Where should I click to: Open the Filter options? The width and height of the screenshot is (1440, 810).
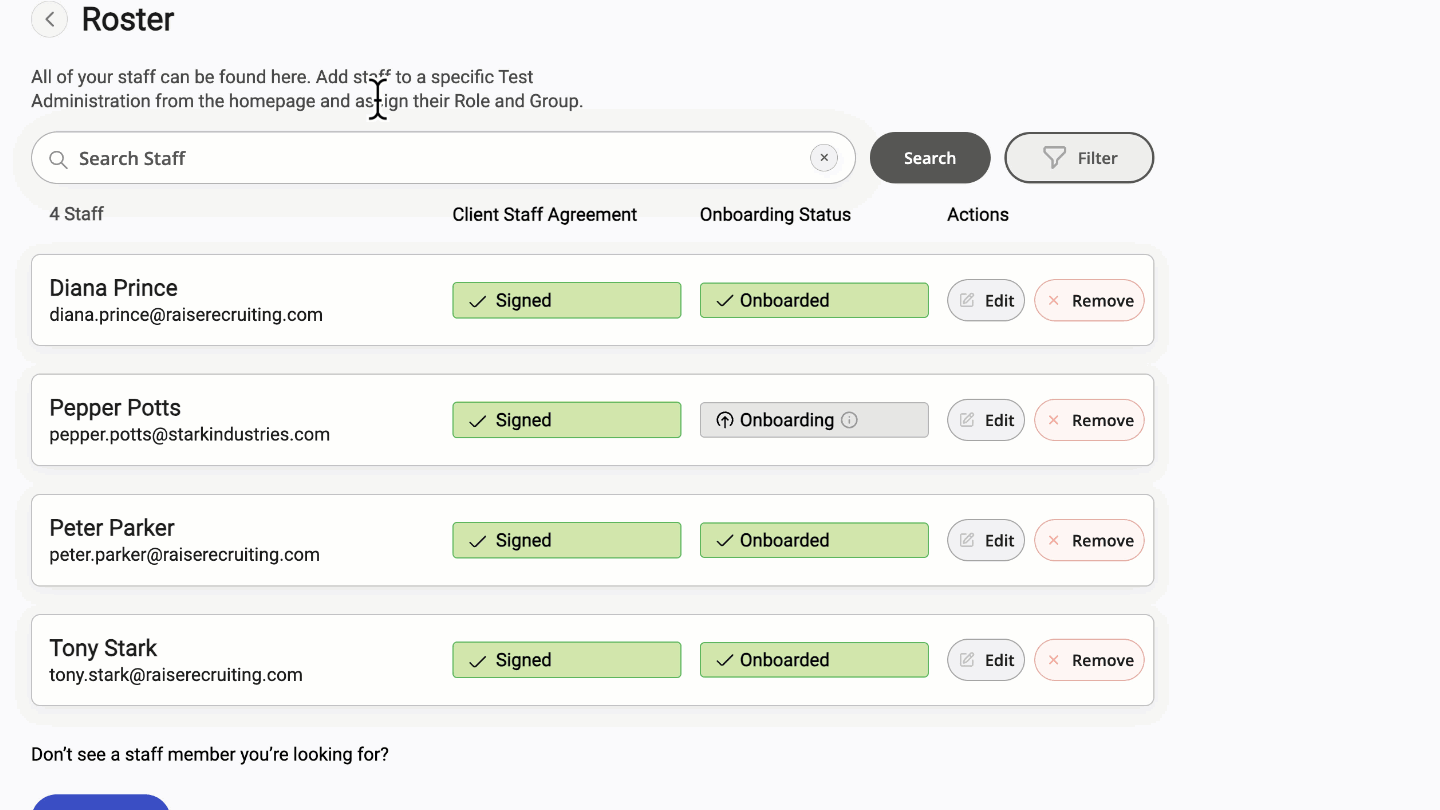(1079, 158)
